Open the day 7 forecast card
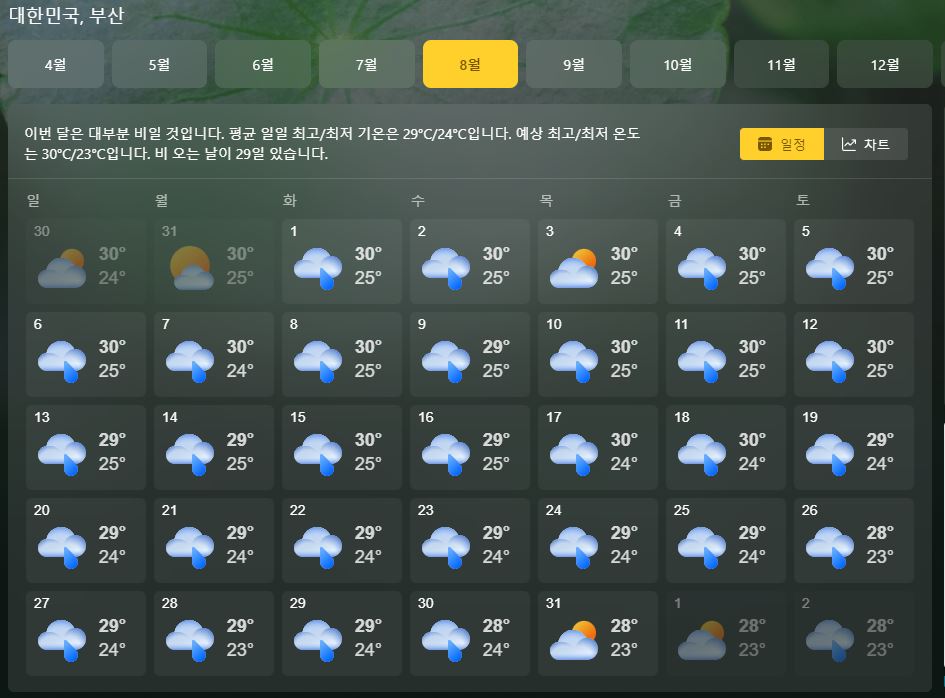 (214, 354)
